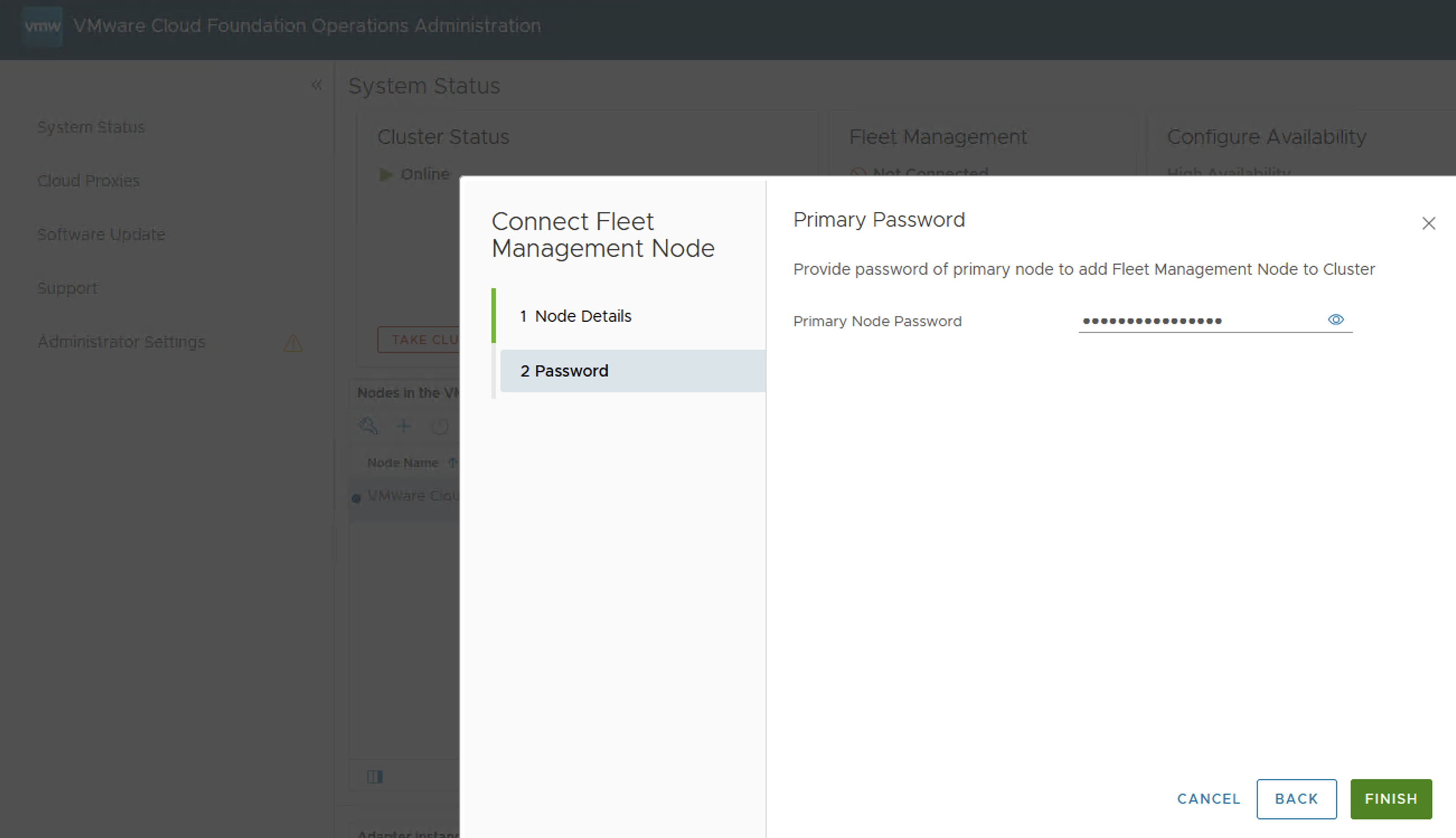The height and width of the screenshot is (838, 1456).
Task: Open Administrator Settings
Action: pyautogui.click(x=121, y=342)
